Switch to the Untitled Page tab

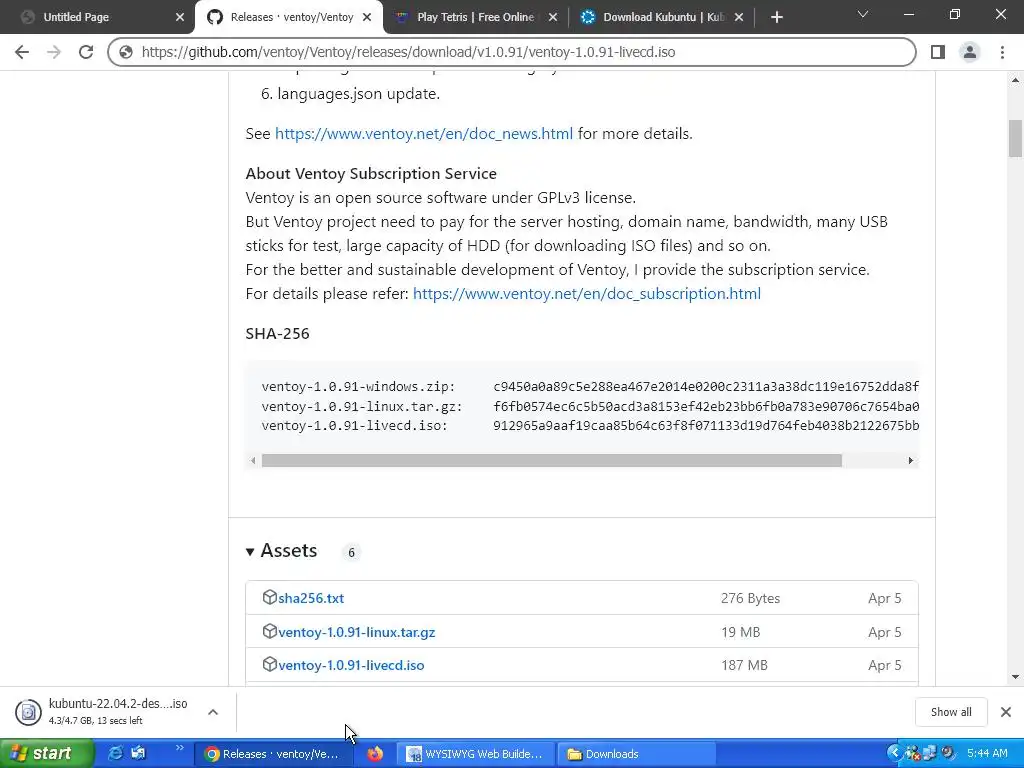pos(98,17)
